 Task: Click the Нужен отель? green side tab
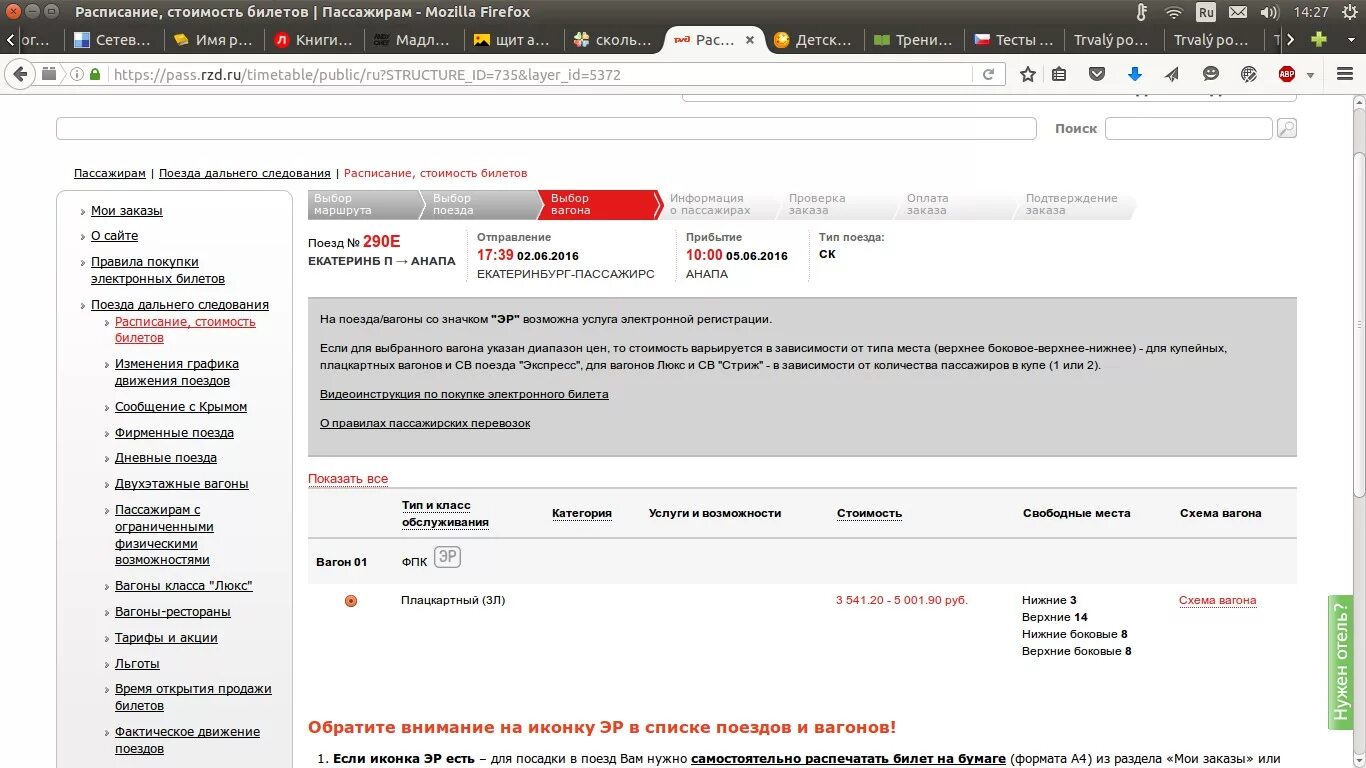1340,661
